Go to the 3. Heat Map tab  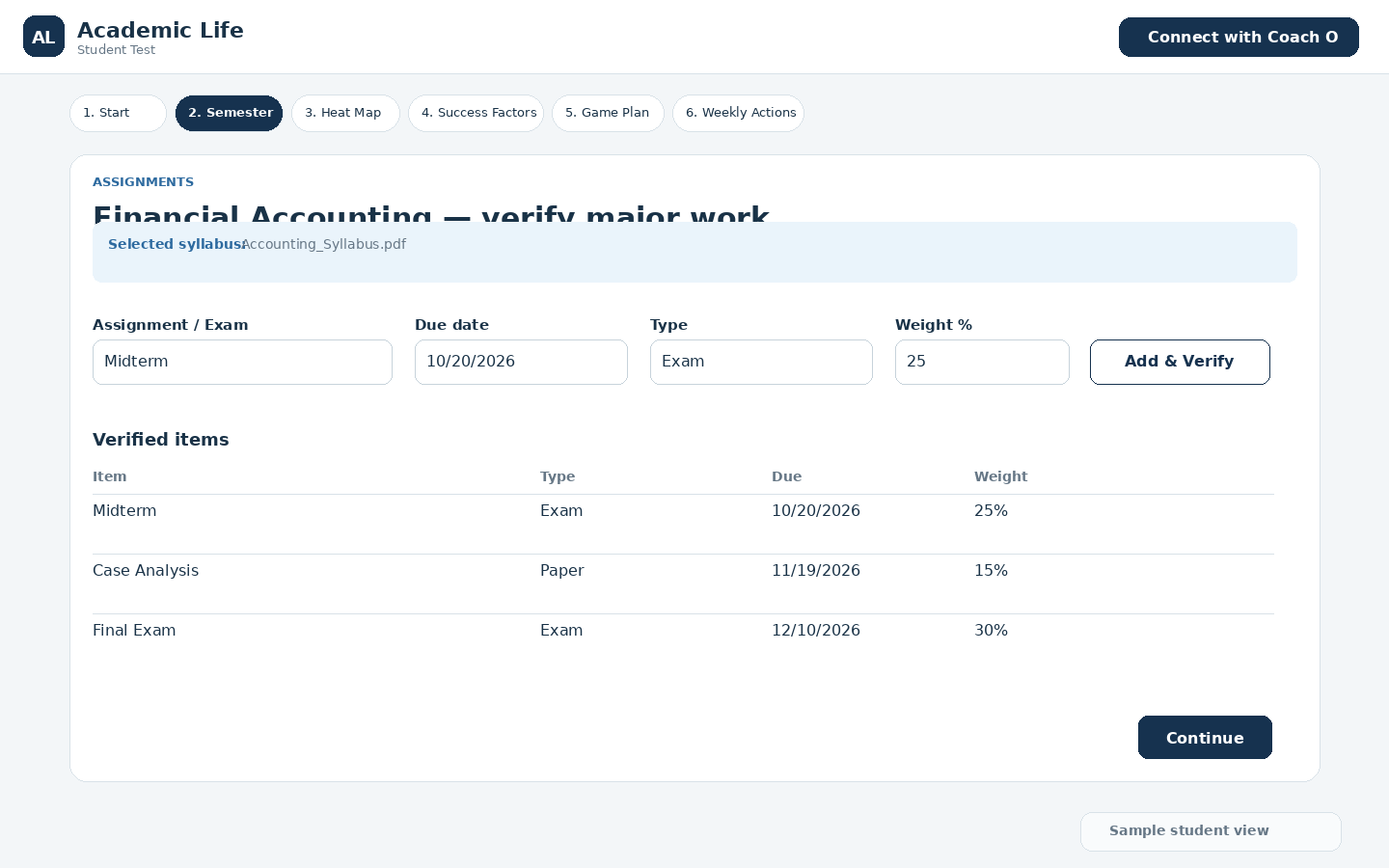pyautogui.click(x=345, y=113)
